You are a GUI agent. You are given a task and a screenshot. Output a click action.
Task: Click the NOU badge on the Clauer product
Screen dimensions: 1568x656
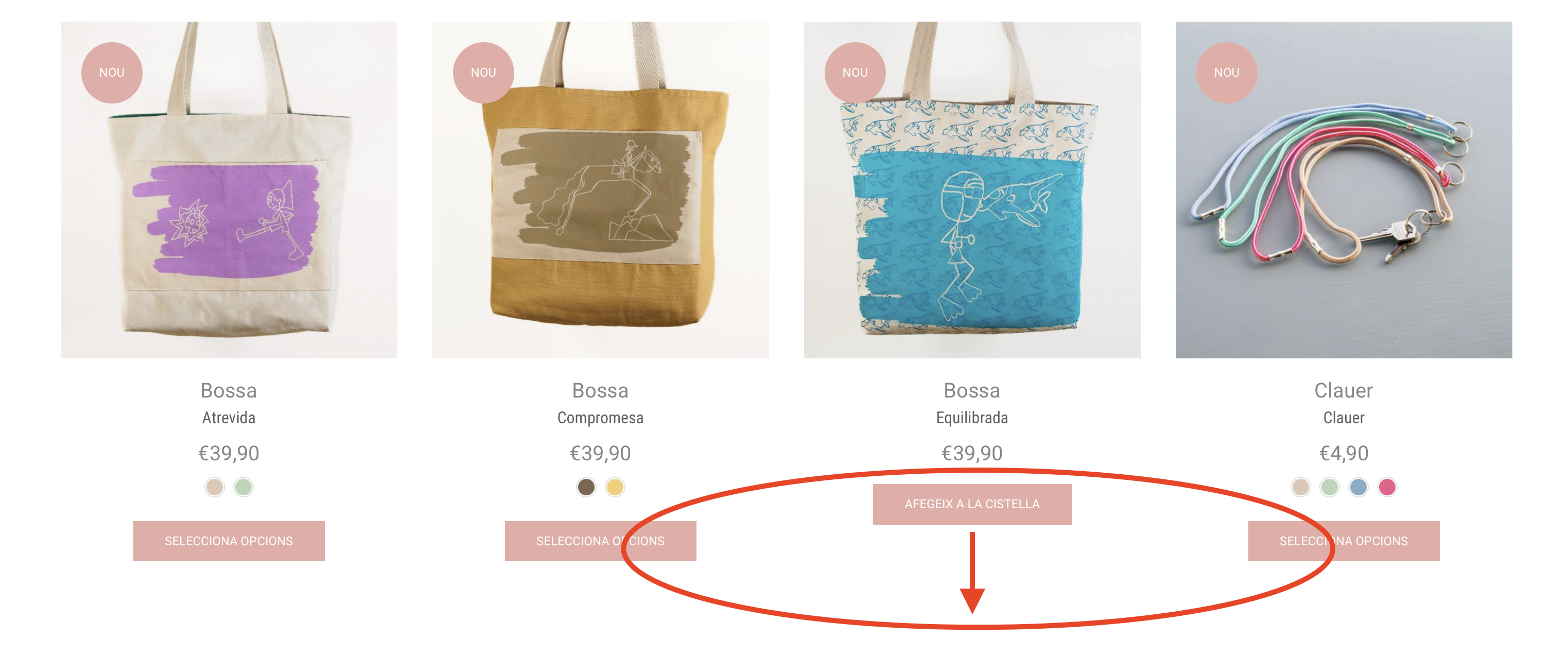point(1227,73)
